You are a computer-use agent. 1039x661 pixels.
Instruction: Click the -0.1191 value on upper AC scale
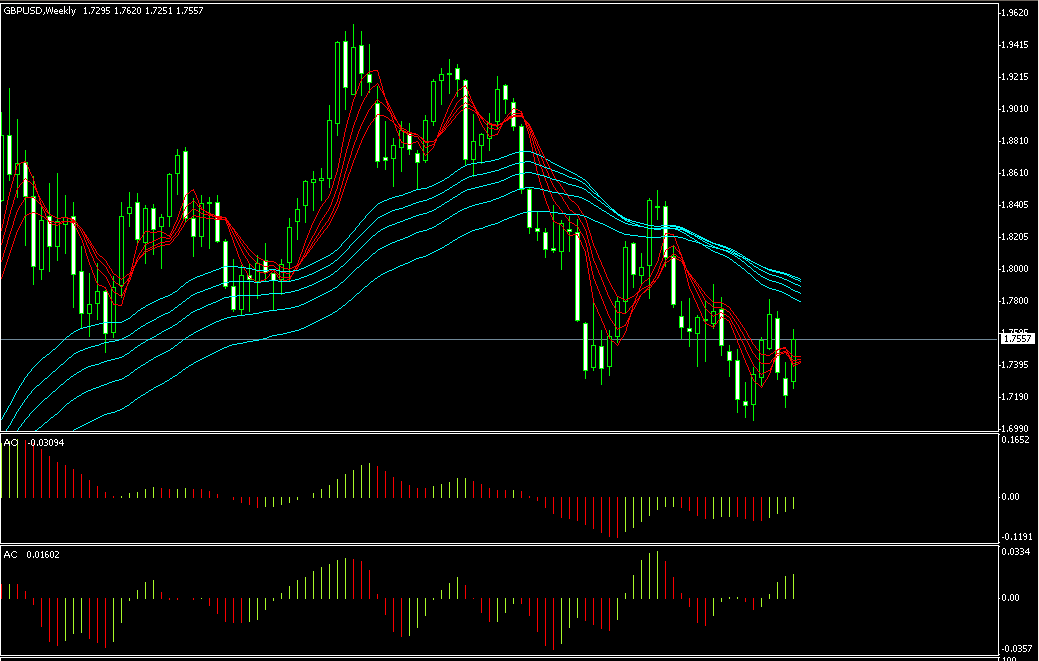[x=1015, y=537]
